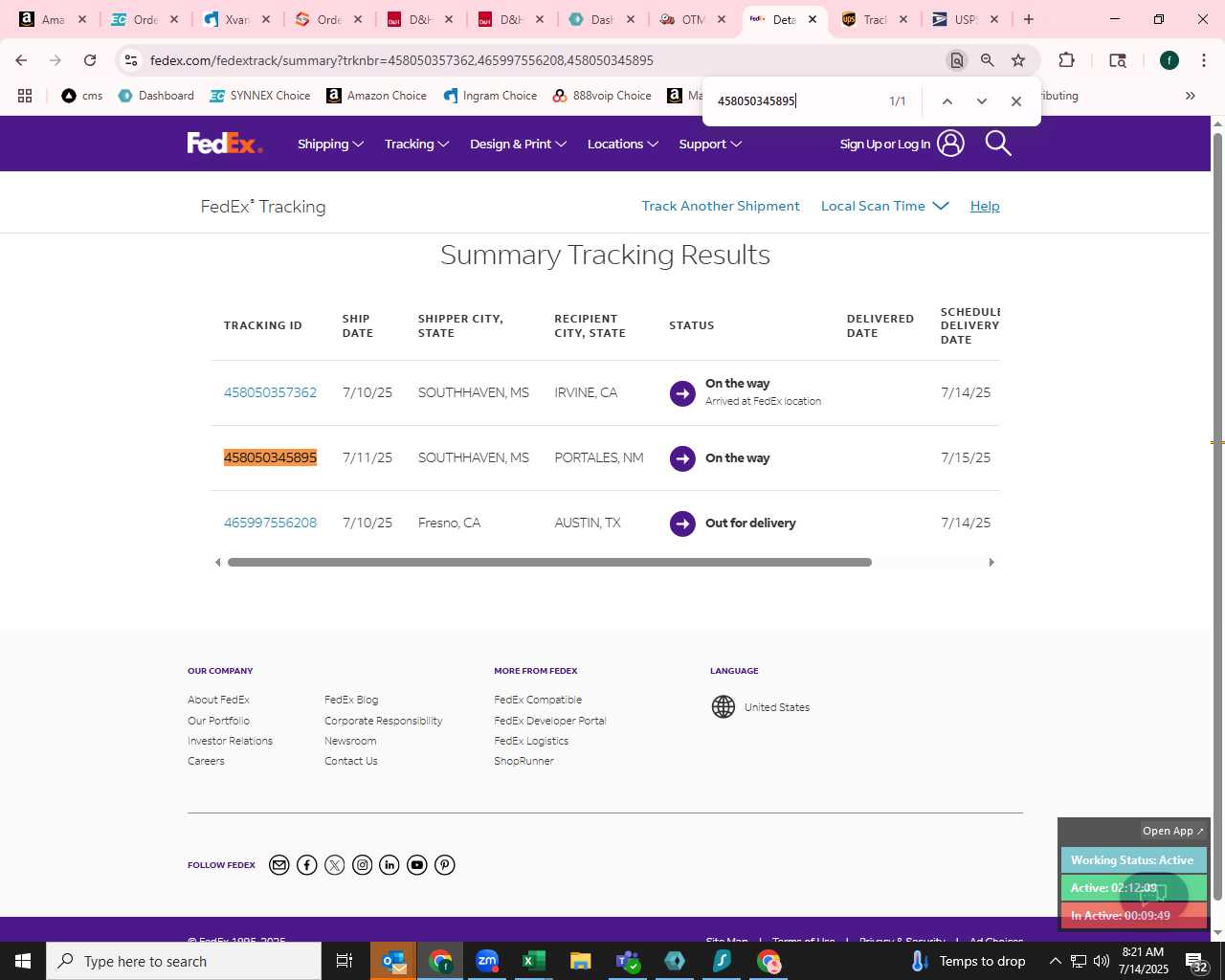Click the Open App button in tracker widget
The width and height of the screenshot is (1225, 980).
(1172, 831)
